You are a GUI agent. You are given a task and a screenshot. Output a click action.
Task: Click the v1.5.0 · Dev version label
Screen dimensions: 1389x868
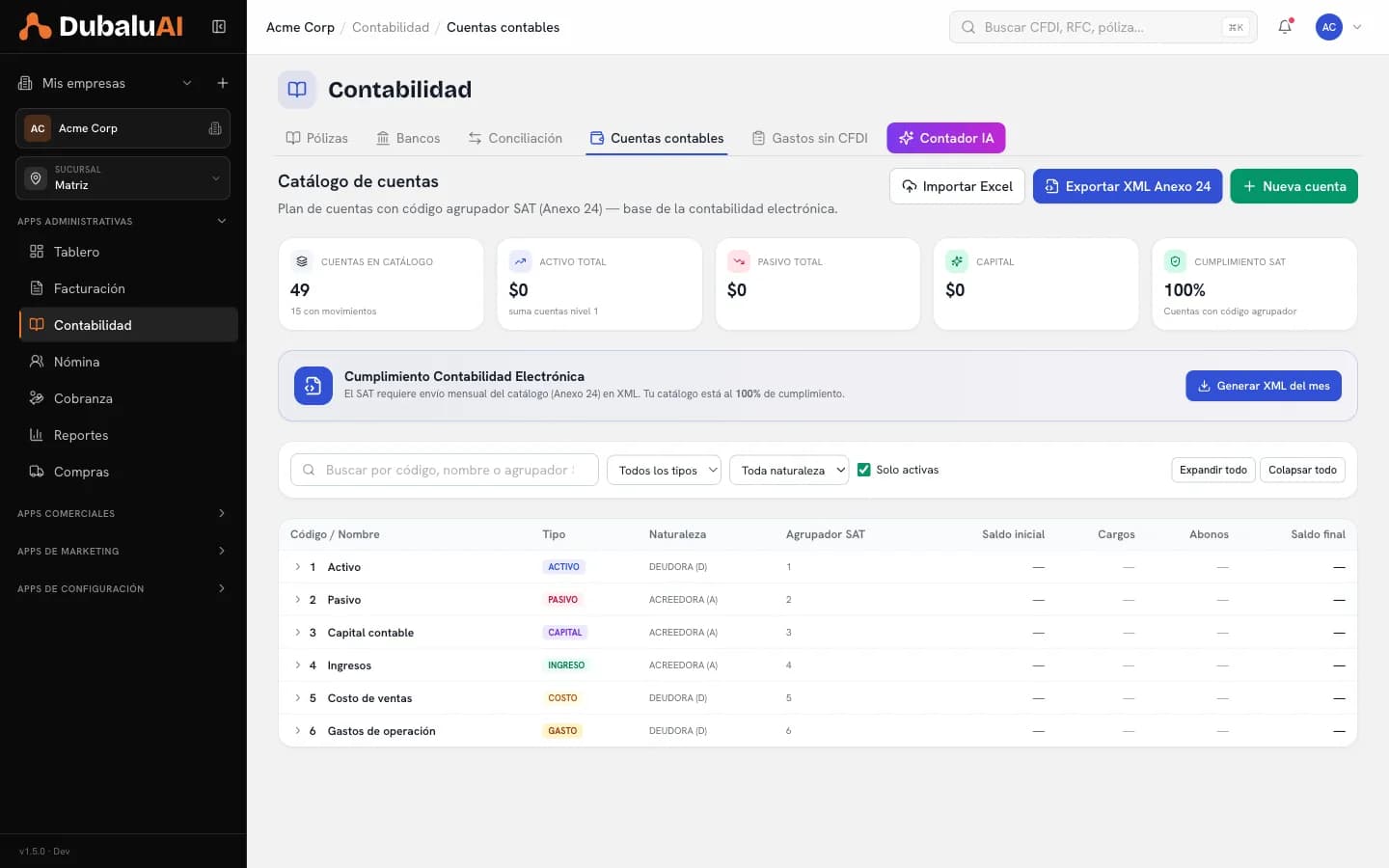click(44, 852)
